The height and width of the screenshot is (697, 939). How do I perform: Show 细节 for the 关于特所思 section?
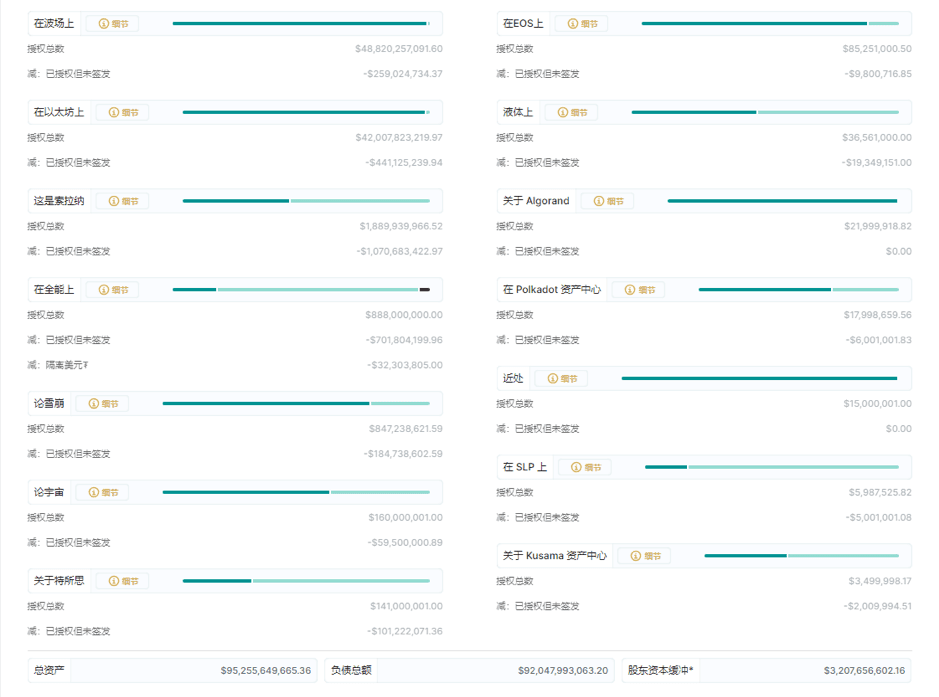click(x=122, y=581)
